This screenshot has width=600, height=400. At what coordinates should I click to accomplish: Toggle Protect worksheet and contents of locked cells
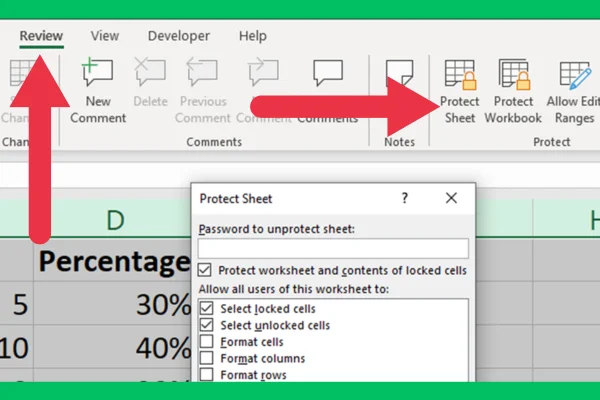pos(204,270)
